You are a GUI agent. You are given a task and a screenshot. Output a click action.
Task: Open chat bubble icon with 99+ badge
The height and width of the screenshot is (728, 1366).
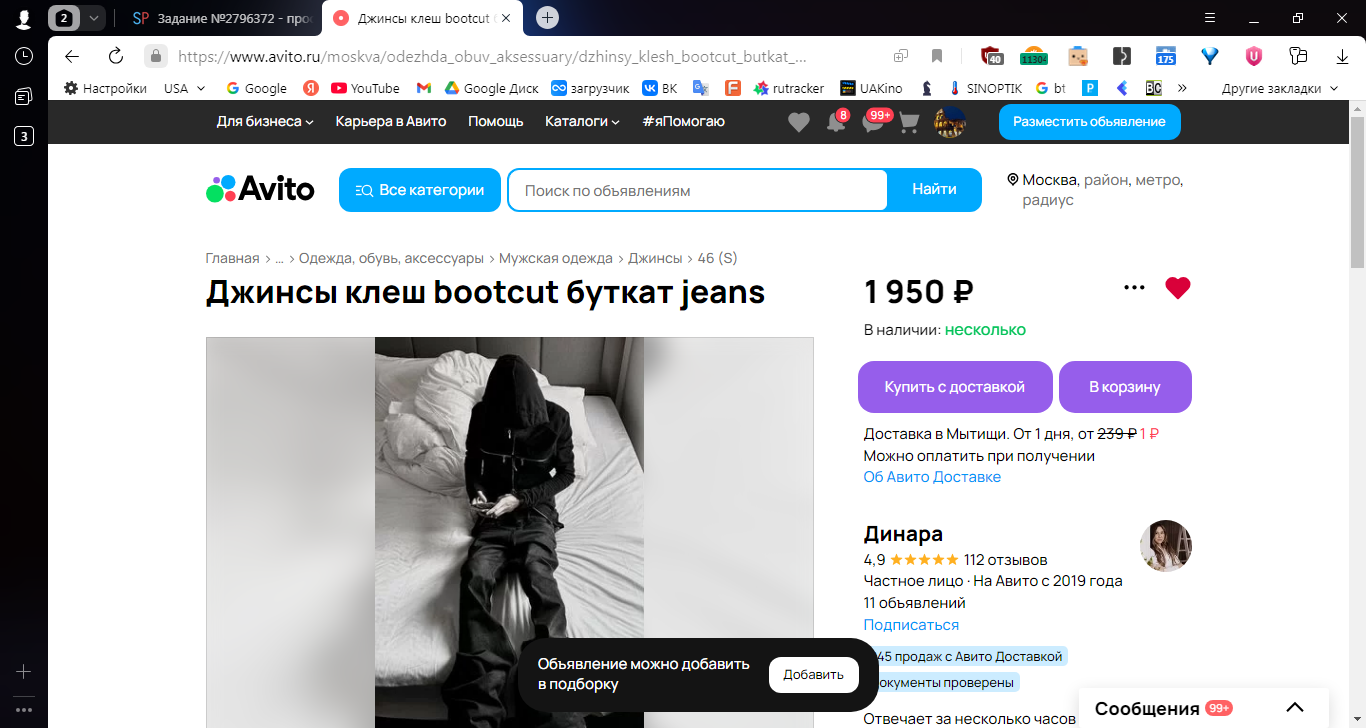pyautogui.click(x=873, y=122)
